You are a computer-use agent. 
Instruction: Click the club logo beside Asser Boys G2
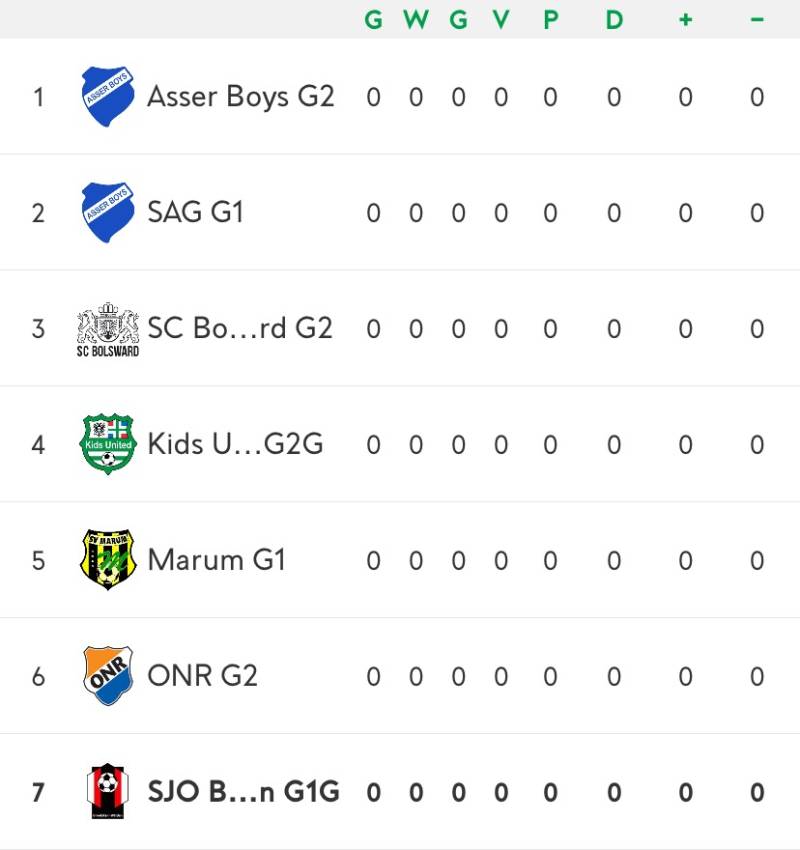(x=108, y=96)
